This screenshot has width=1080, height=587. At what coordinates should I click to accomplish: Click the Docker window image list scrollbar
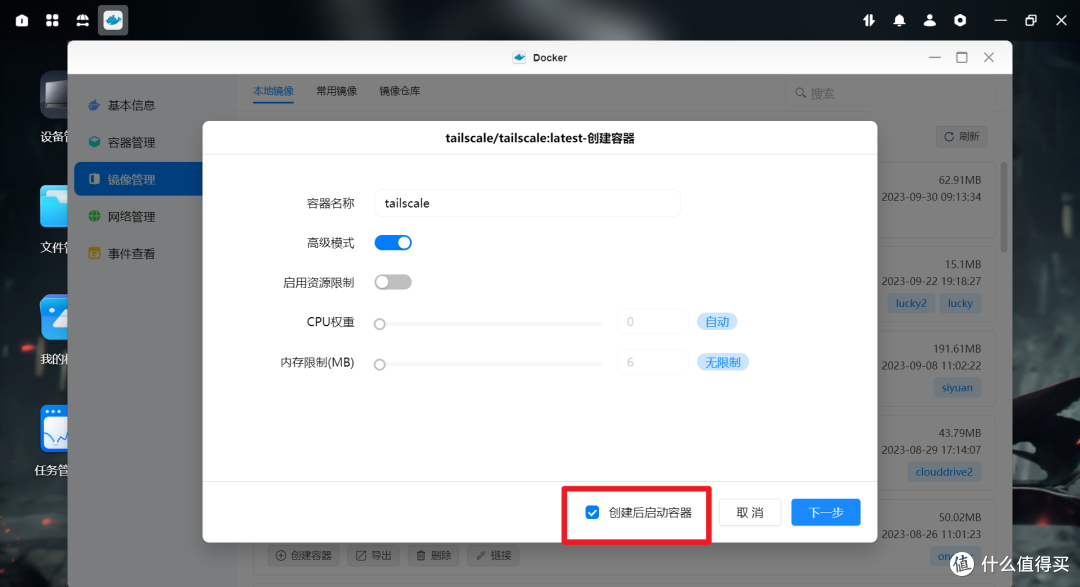[1004, 207]
